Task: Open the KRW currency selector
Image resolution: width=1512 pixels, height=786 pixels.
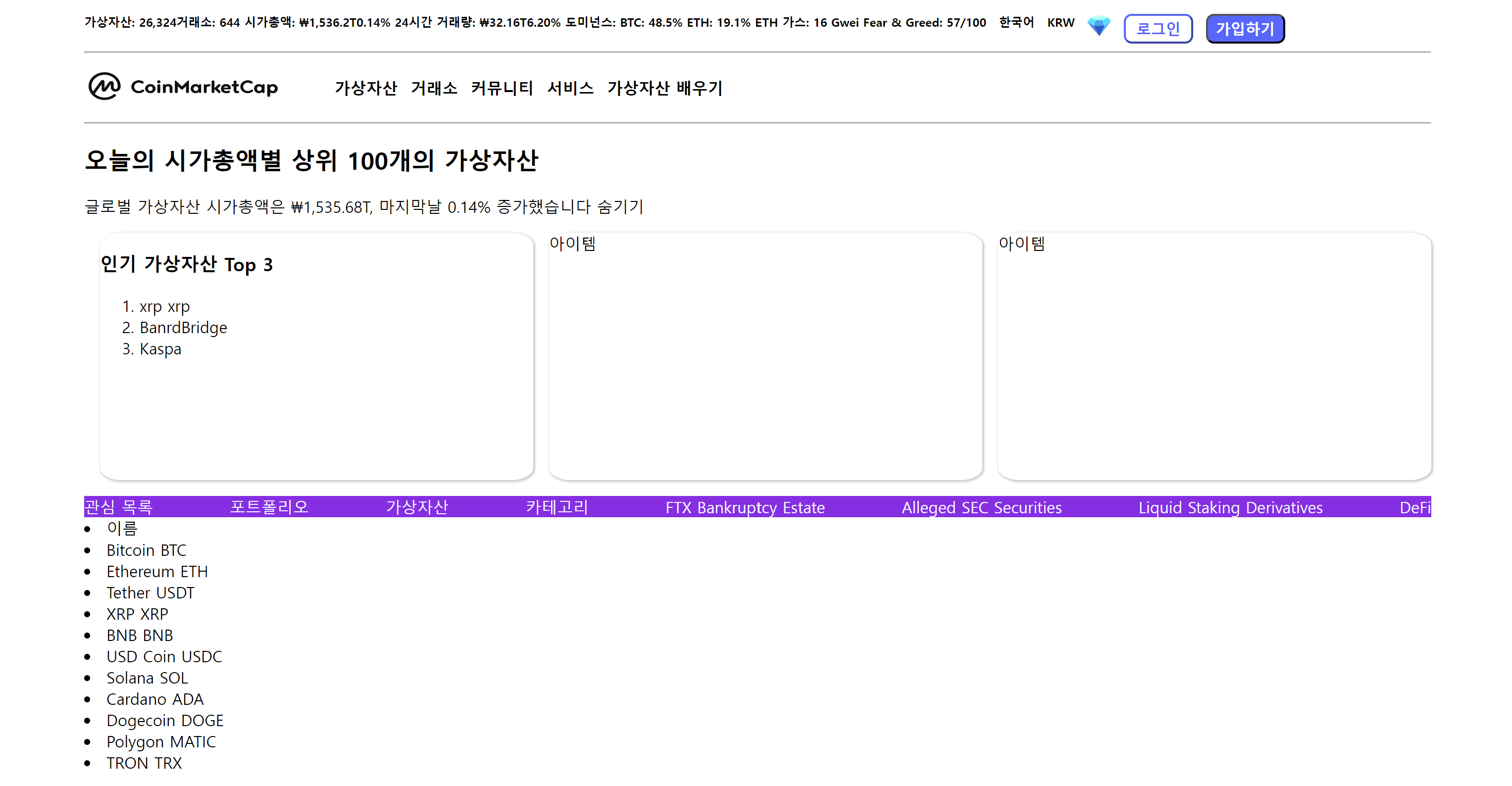Action: click(x=1060, y=23)
